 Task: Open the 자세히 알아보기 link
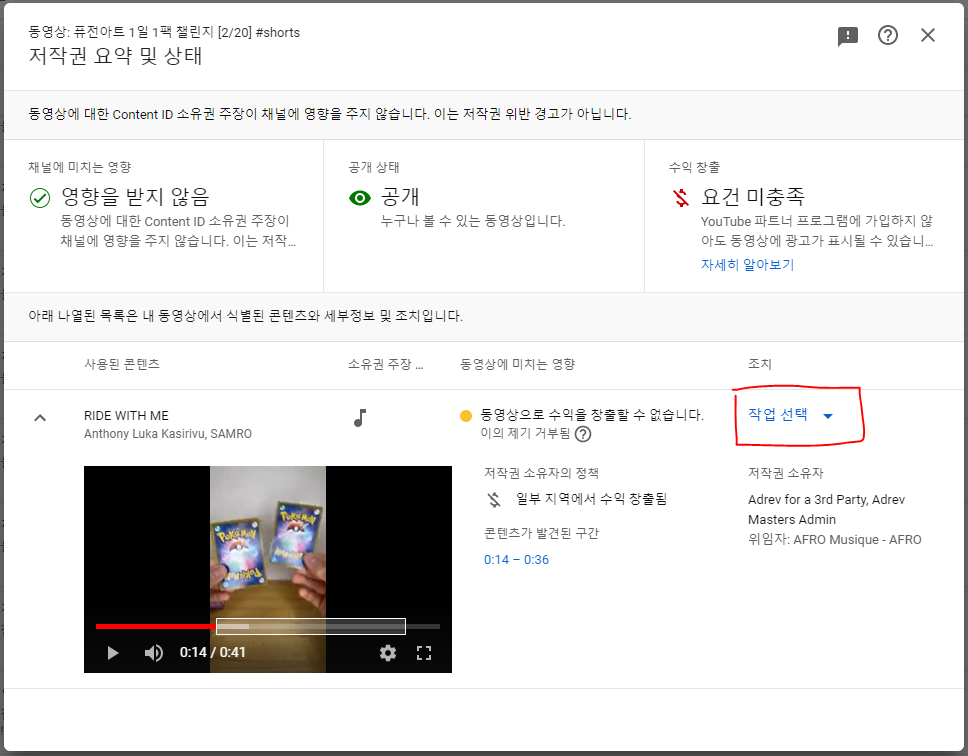pyautogui.click(x=747, y=265)
